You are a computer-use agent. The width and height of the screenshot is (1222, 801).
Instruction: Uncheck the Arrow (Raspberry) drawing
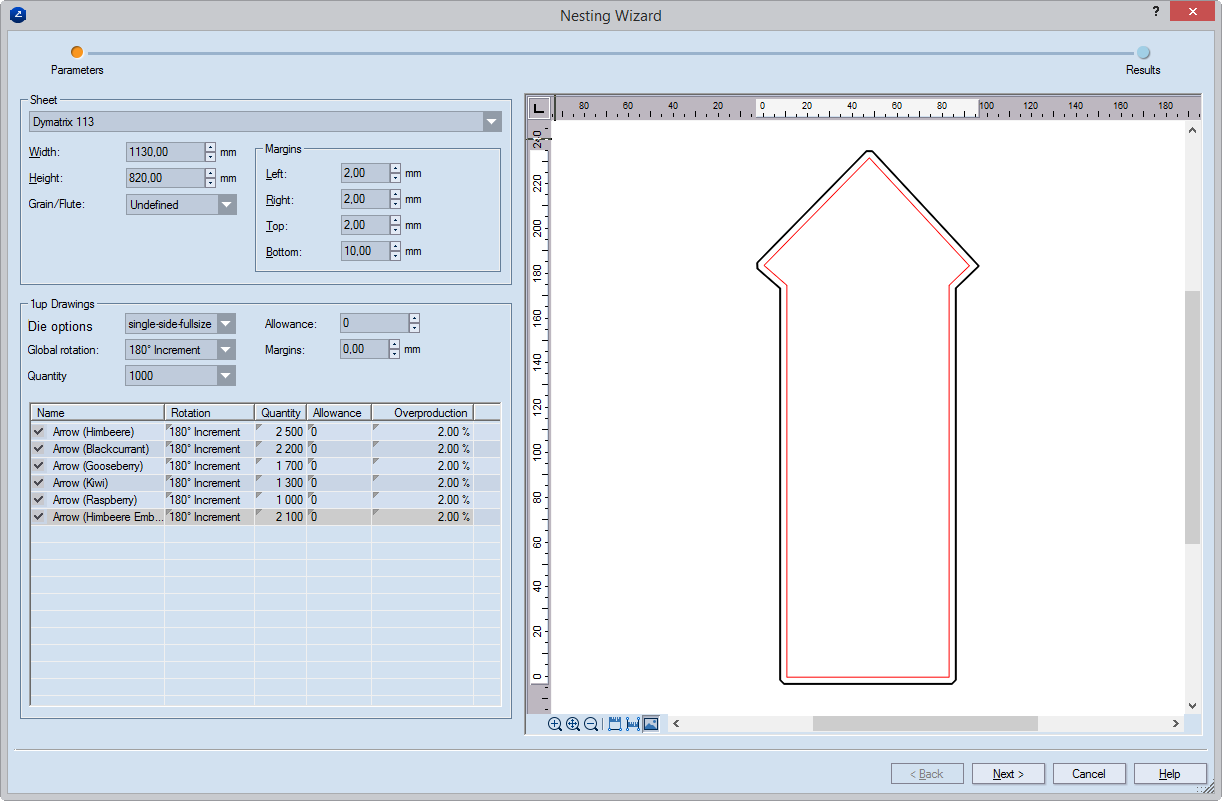point(39,500)
